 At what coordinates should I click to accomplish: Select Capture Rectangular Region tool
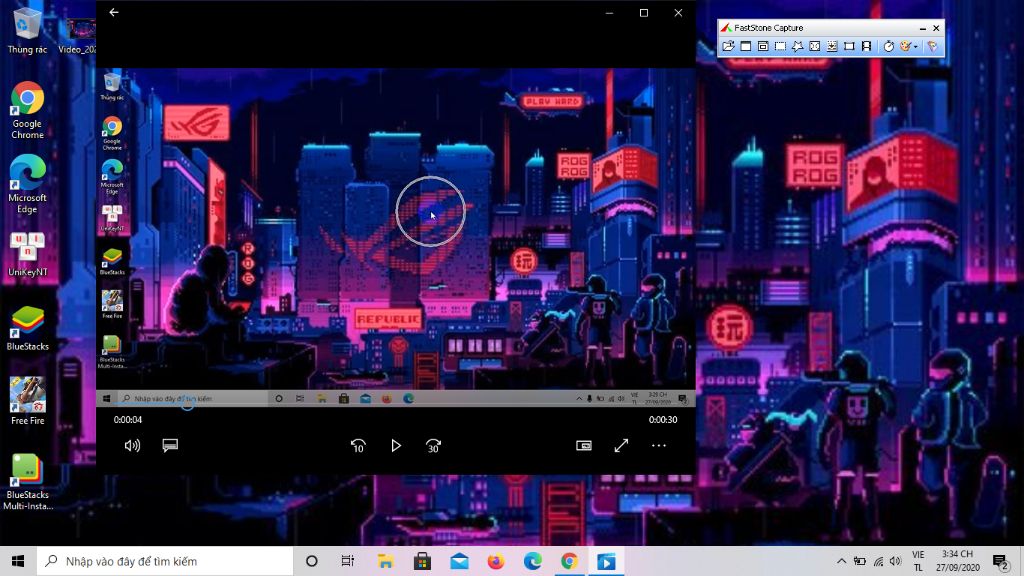point(780,46)
